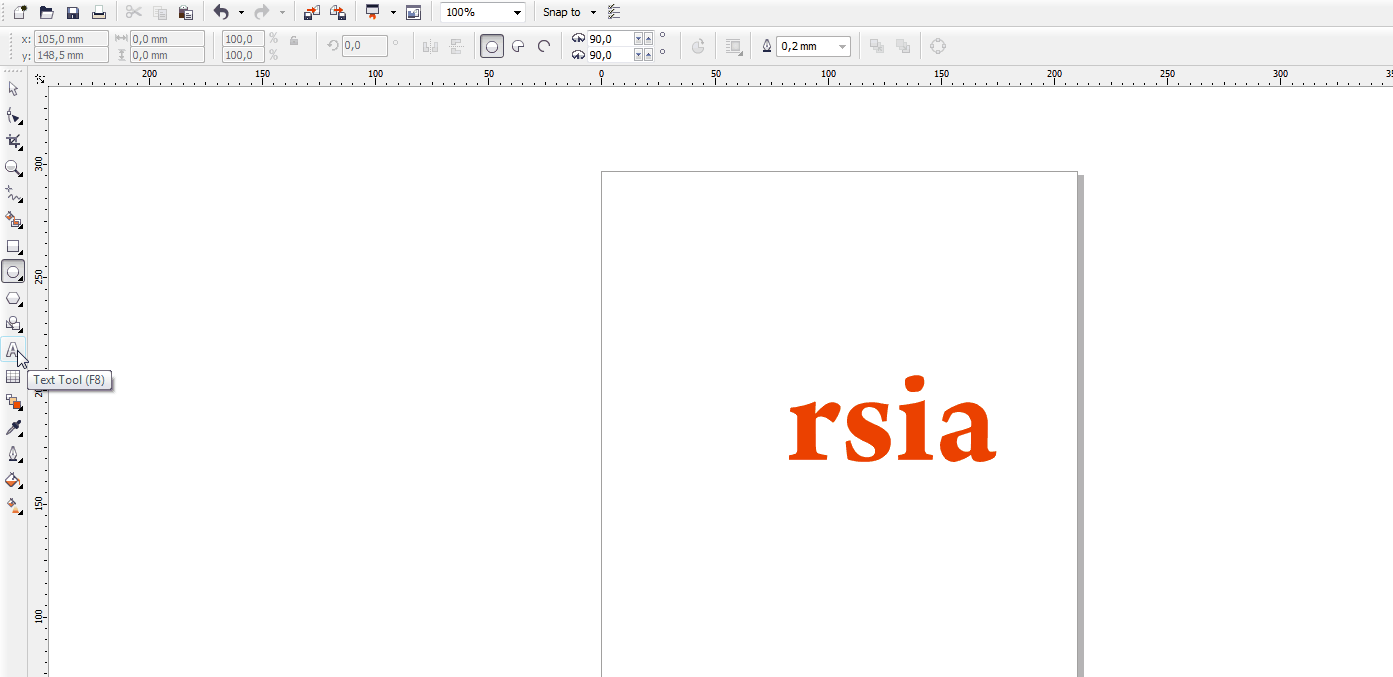
Task: Expand the Application Launcher dropdown arrow
Action: coord(393,12)
